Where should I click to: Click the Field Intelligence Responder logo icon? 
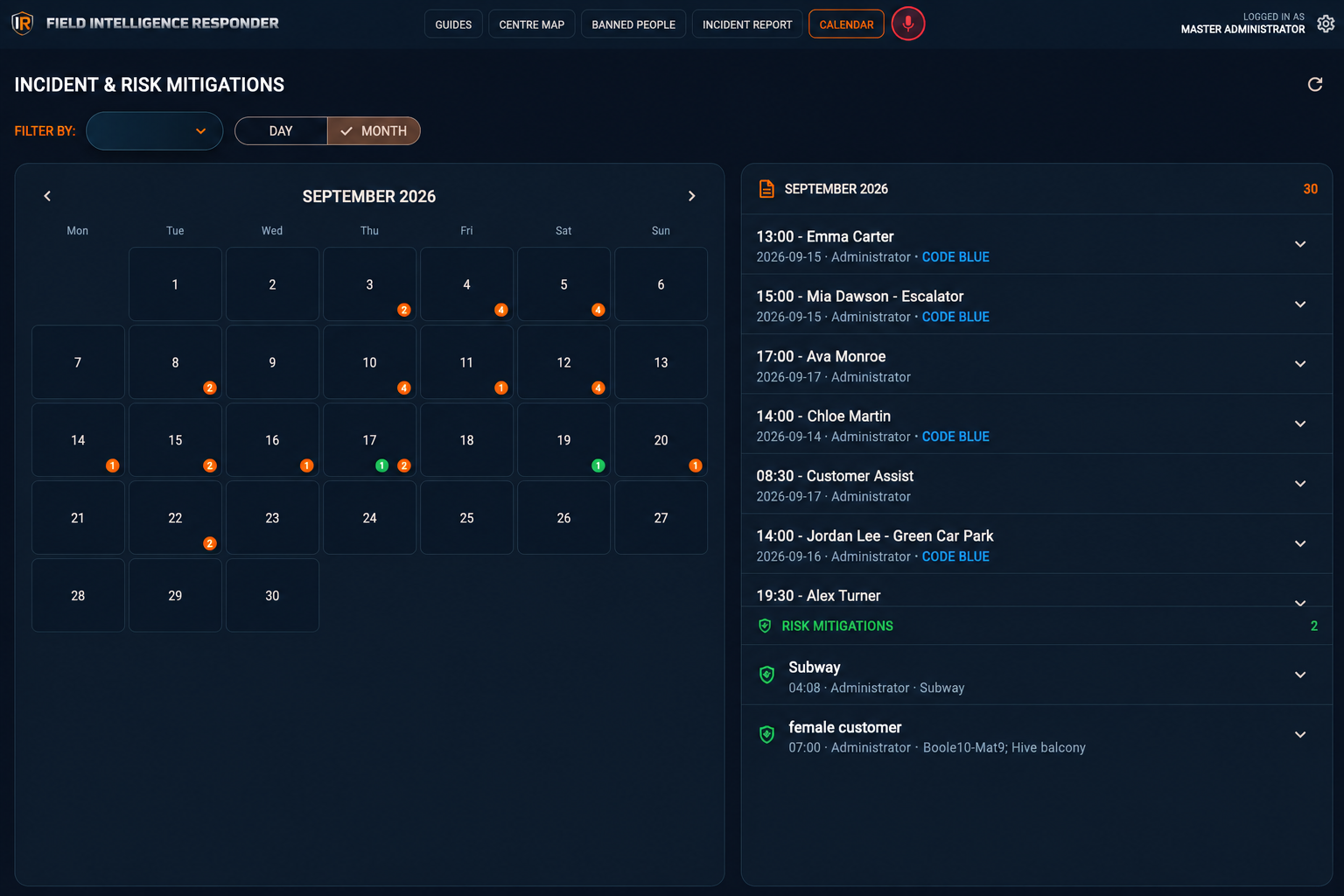(x=23, y=24)
